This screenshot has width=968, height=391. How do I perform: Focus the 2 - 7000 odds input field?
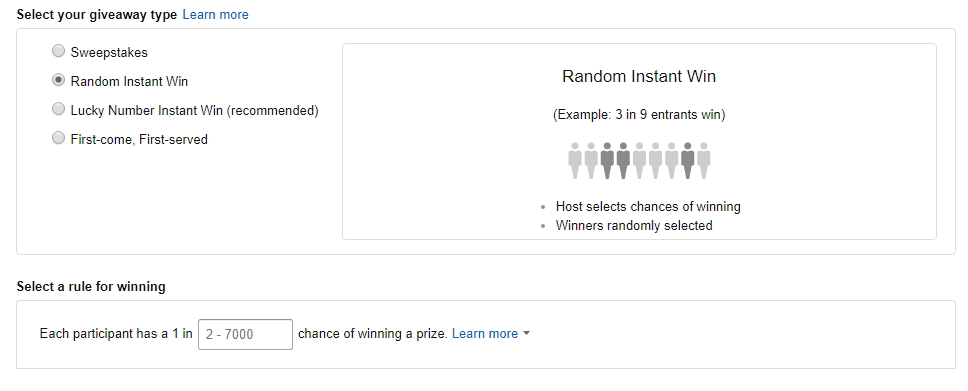[x=245, y=334]
